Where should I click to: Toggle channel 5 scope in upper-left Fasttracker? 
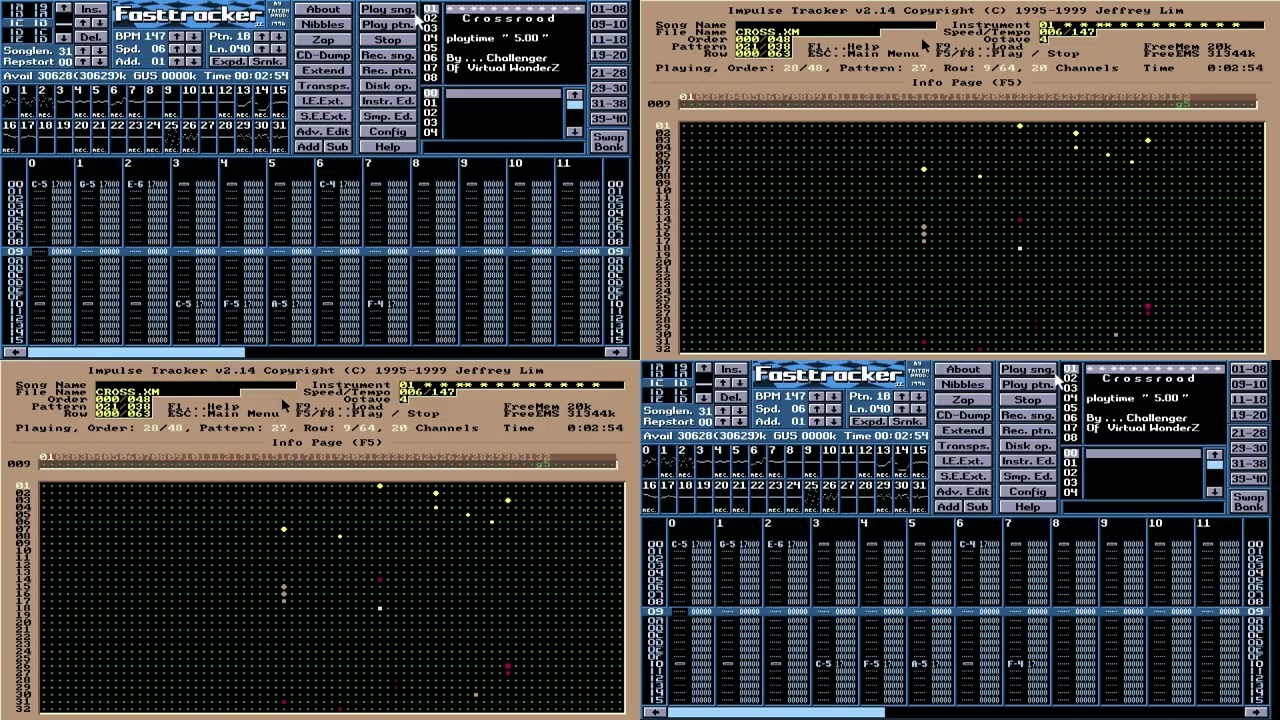(x=100, y=101)
